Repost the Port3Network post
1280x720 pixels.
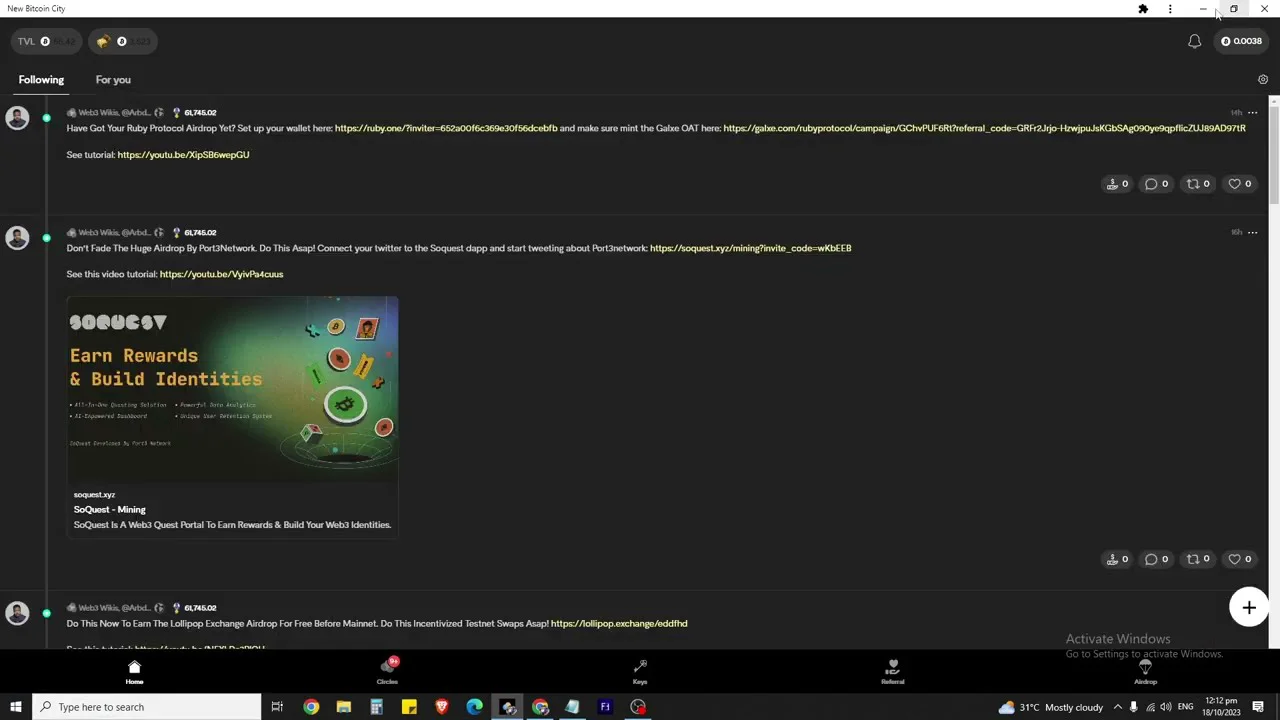click(x=1198, y=559)
